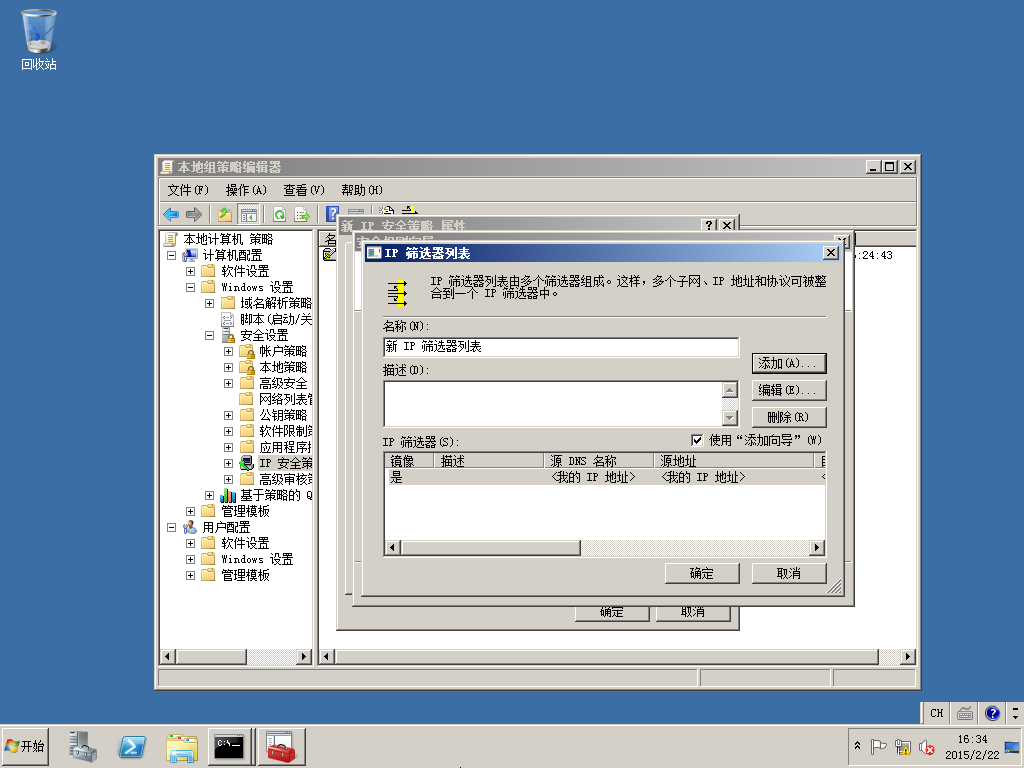This screenshot has height=768, width=1024.
Task: Click the forward arrow toolbar icon
Action: click(x=193, y=214)
